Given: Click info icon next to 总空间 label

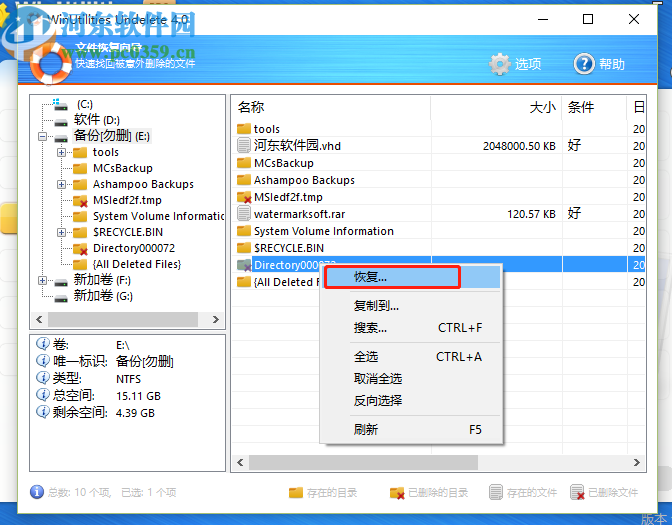Looking at the screenshot, I should 43,394.
